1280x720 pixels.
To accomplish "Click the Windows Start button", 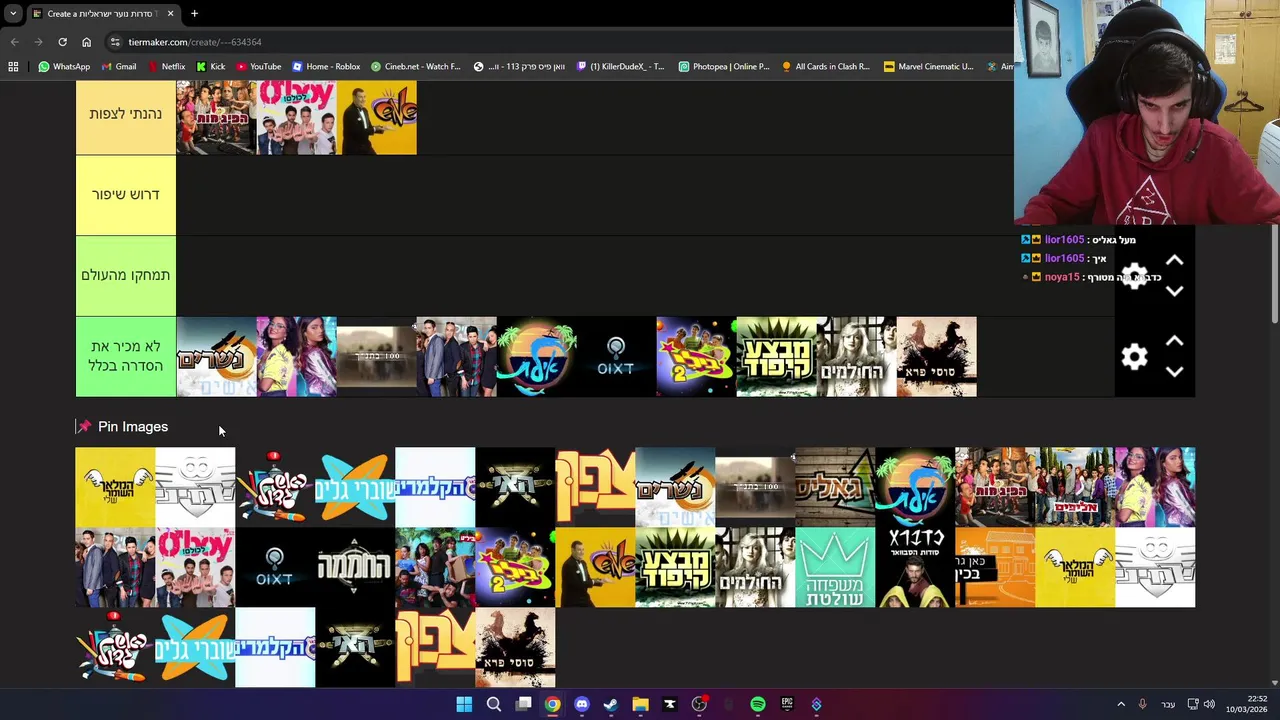I will click(x=464, y=705).
